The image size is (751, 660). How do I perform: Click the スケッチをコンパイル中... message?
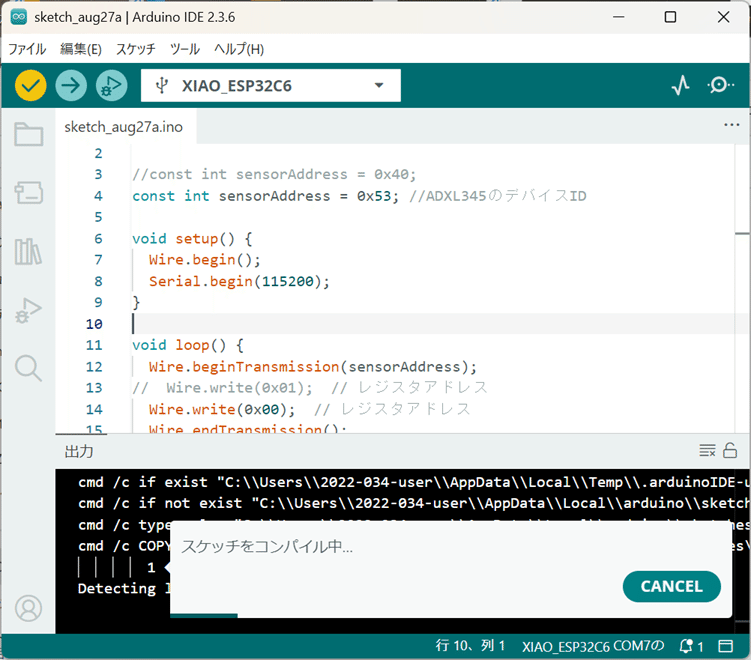(x=267, y=546)
